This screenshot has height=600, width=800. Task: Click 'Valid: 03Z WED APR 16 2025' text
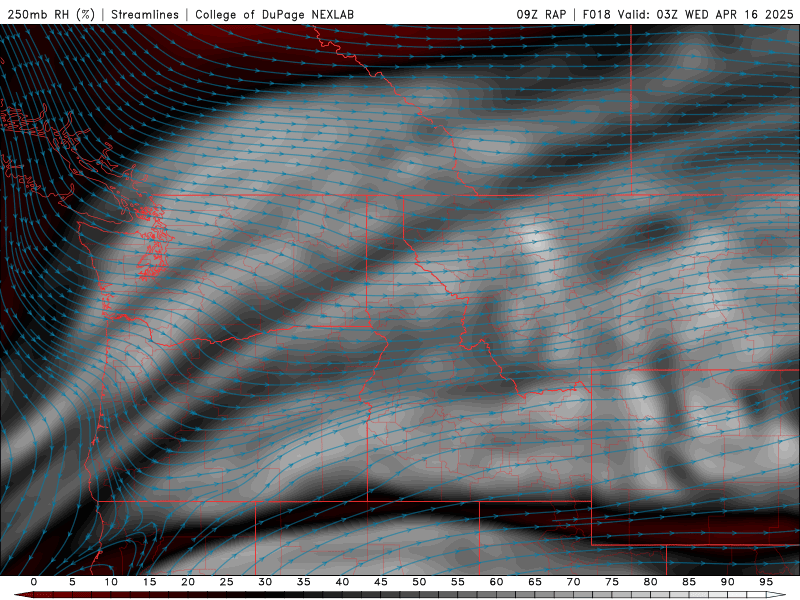pyautogui.click(x=706, y=14)
